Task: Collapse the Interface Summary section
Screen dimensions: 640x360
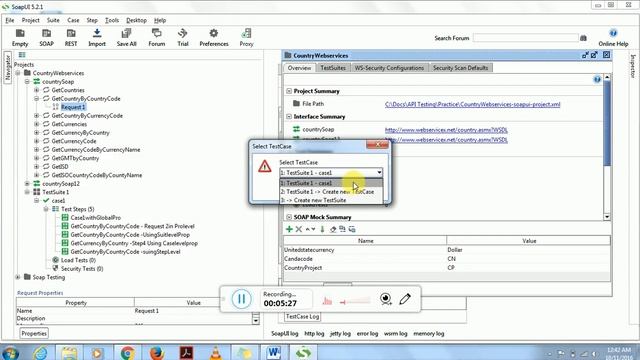Action: coord(289,117)
